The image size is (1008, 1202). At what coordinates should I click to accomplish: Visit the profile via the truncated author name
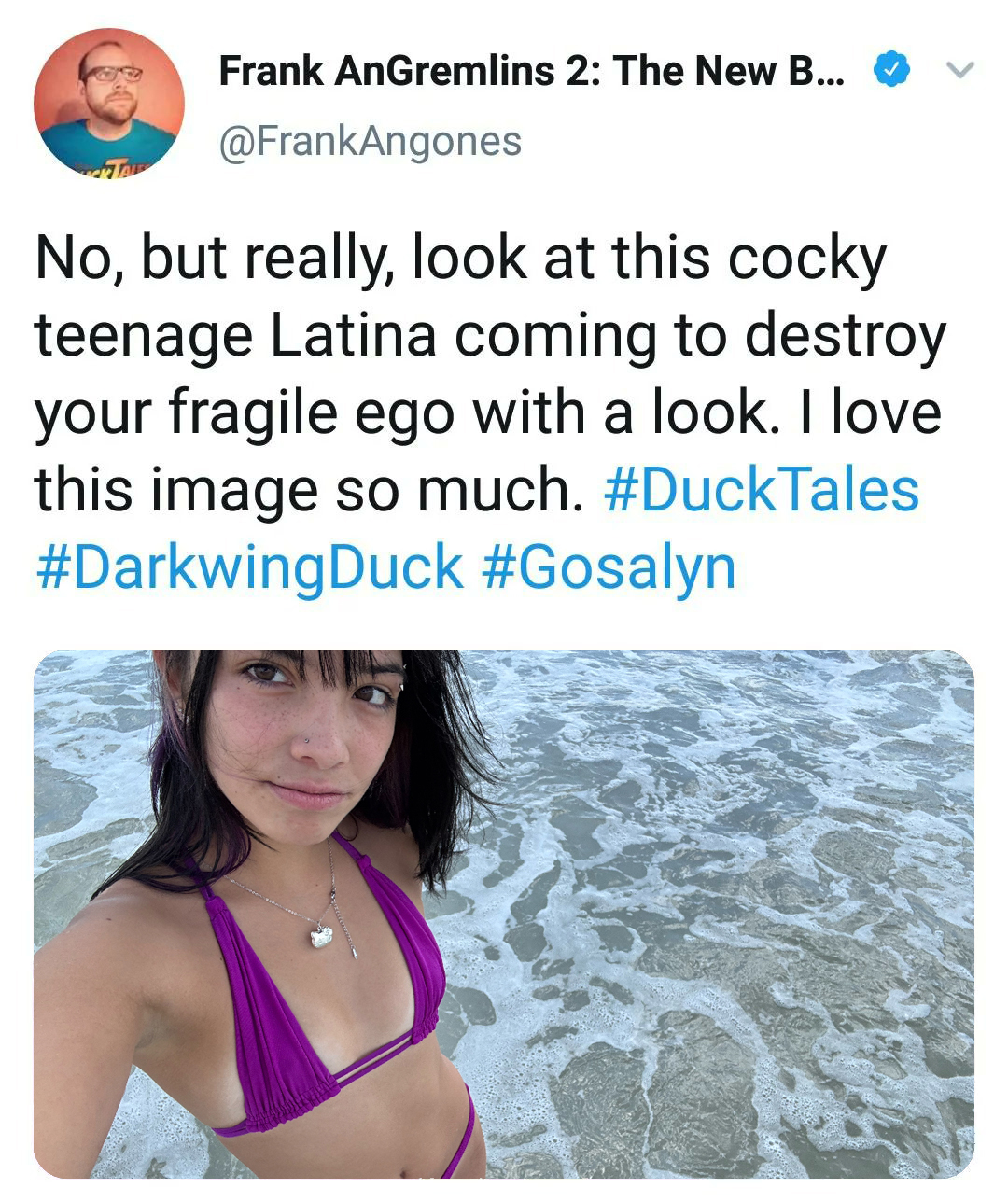(531, 71)
